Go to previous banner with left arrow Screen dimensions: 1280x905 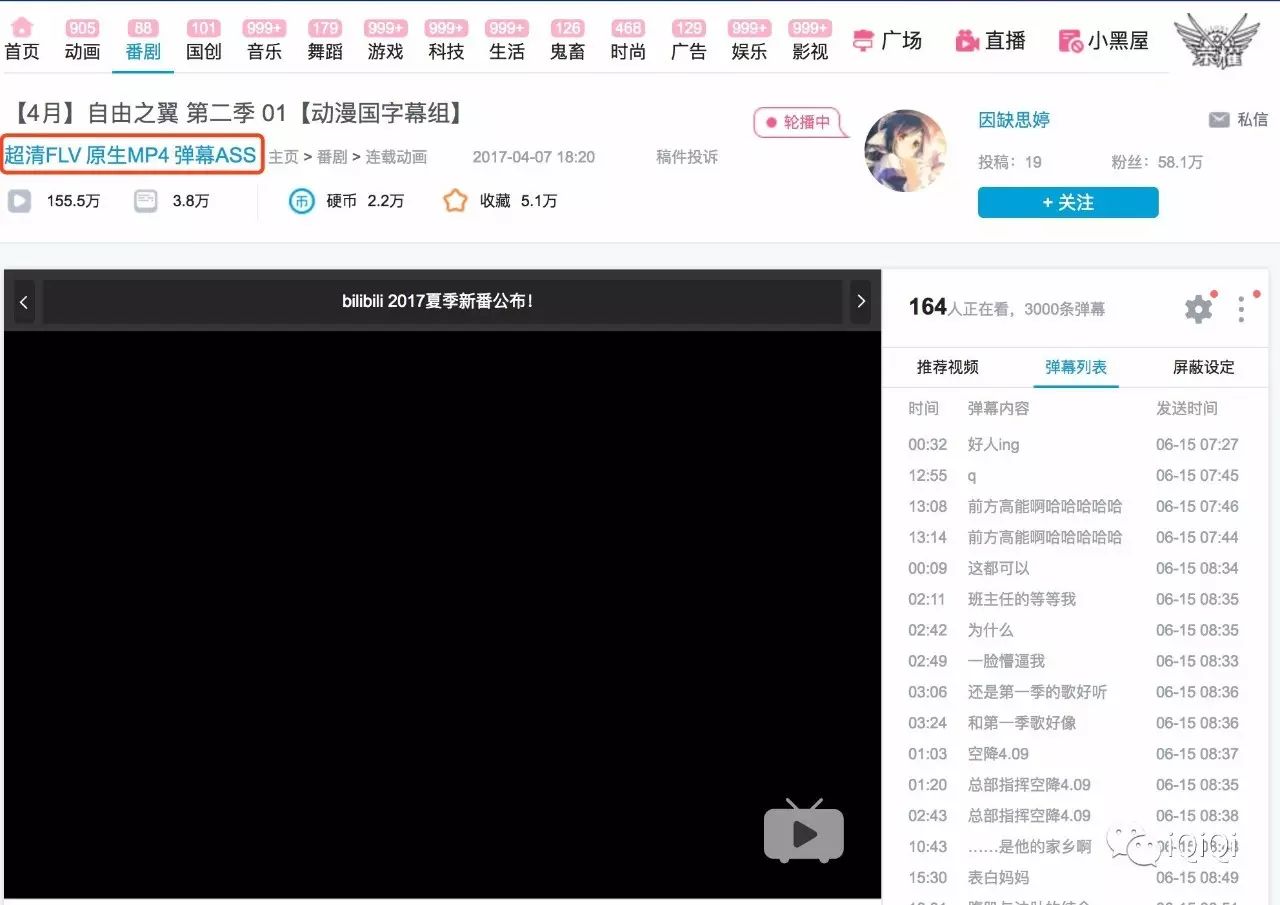pos(24,301)
